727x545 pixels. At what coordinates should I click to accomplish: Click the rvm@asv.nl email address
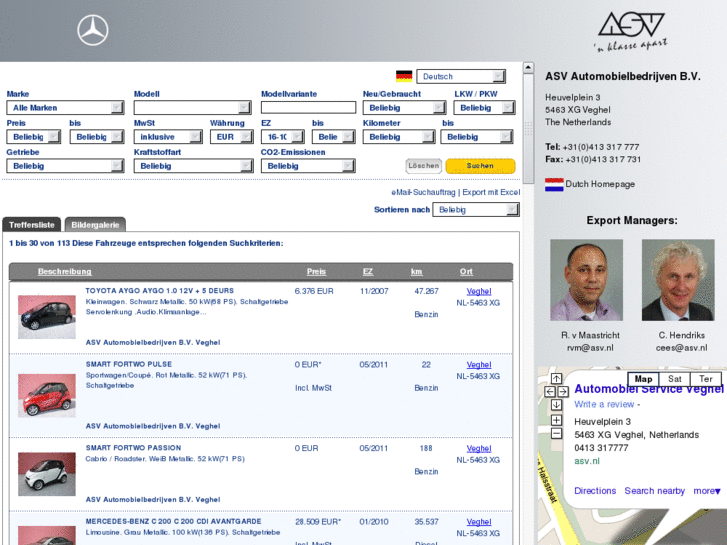(x=590, y=348)
